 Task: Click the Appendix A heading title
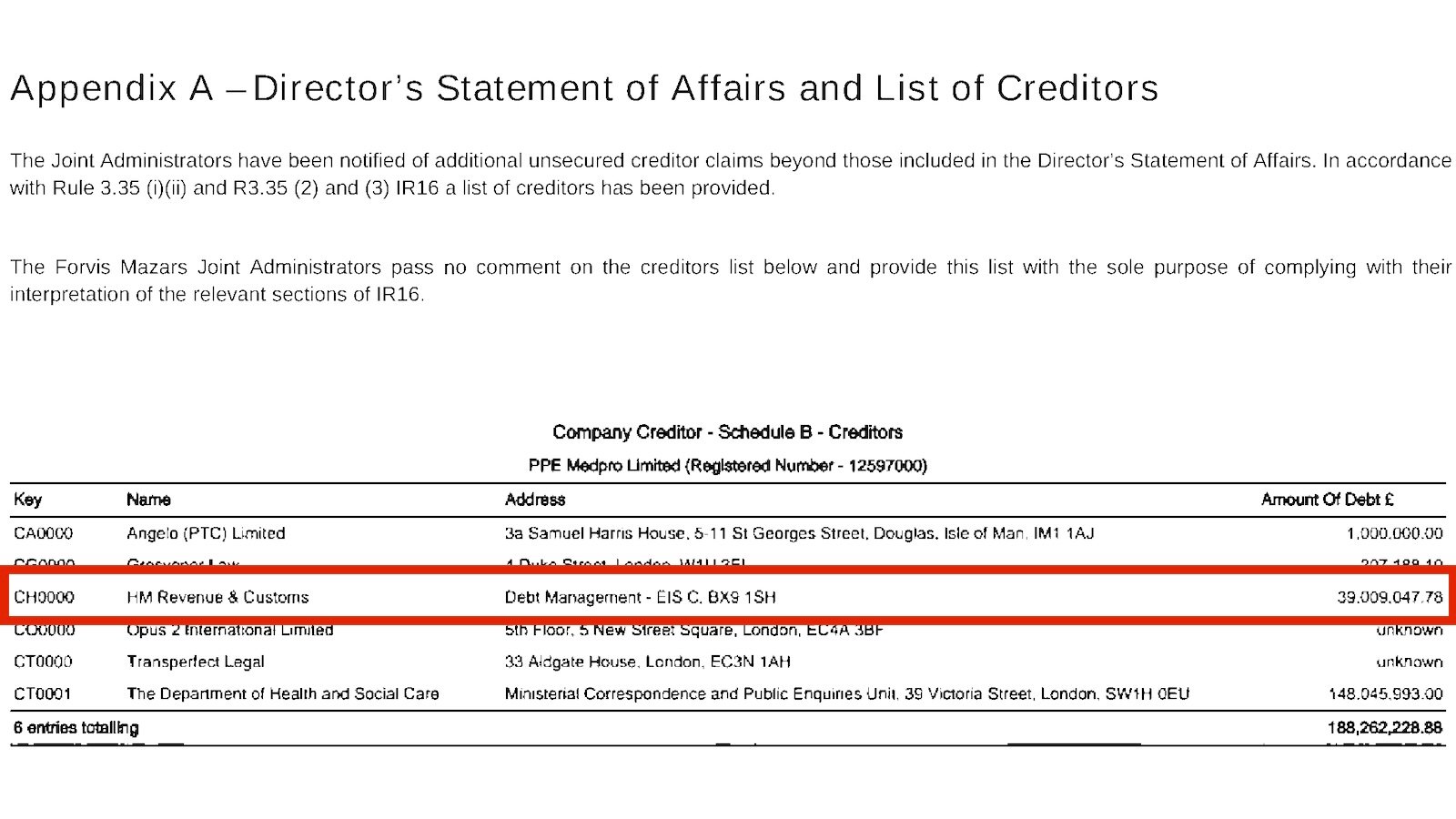[584, 88]
